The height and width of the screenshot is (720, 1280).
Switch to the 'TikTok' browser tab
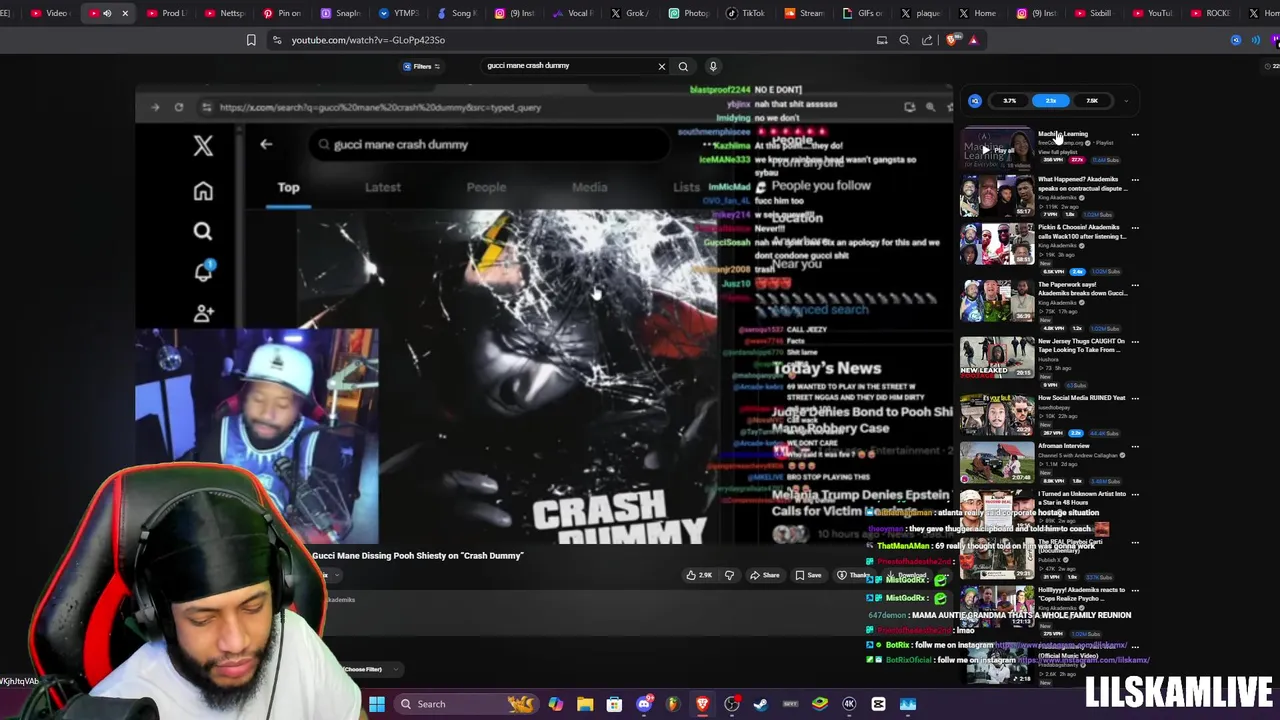(x=745, y=13)
